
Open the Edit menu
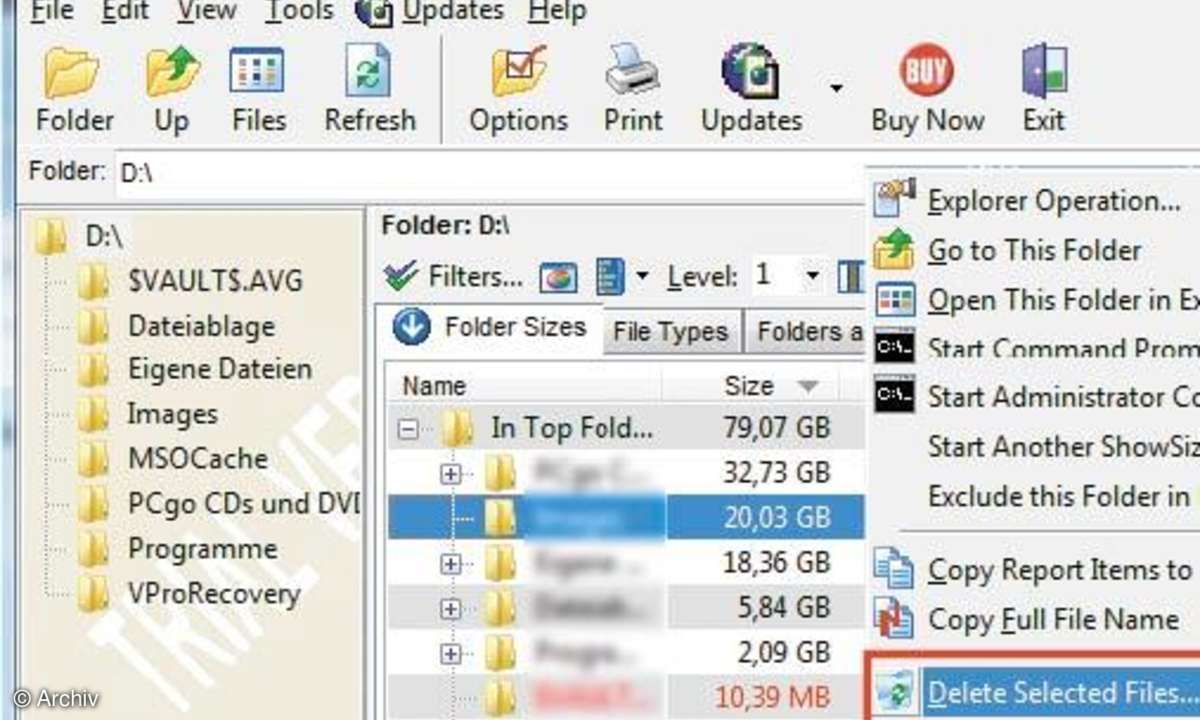(x=124, y=12)
